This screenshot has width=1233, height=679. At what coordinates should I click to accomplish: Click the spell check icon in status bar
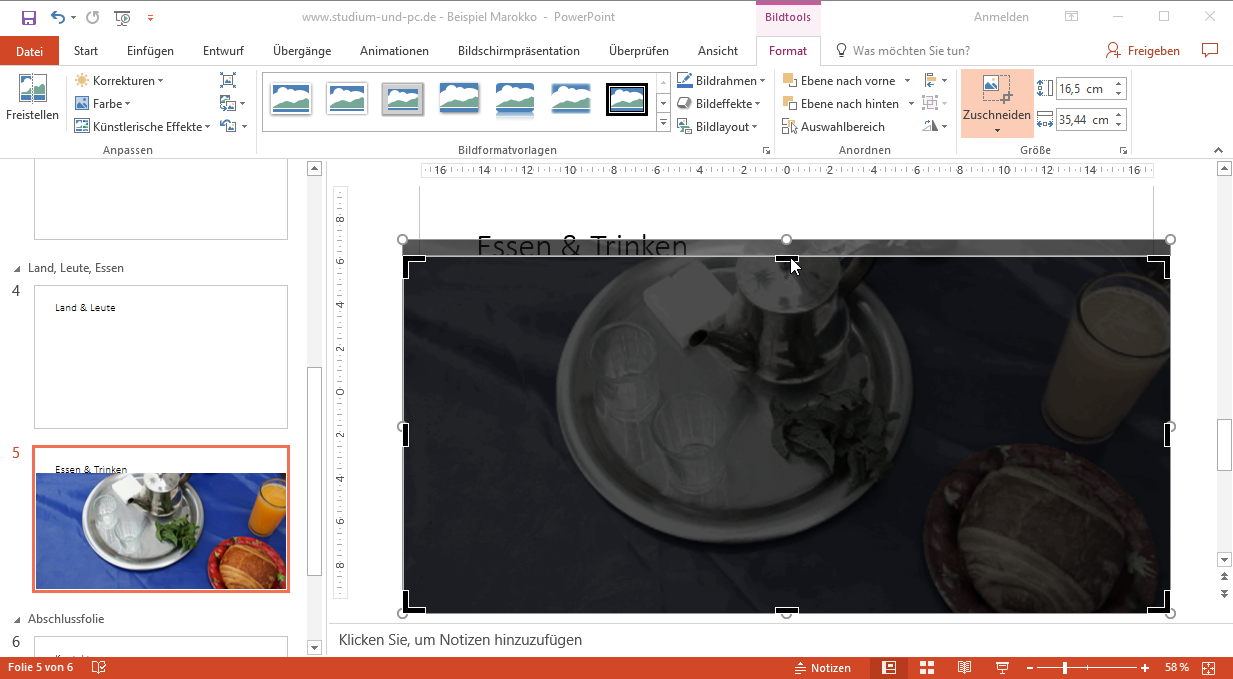click(99, 668)
